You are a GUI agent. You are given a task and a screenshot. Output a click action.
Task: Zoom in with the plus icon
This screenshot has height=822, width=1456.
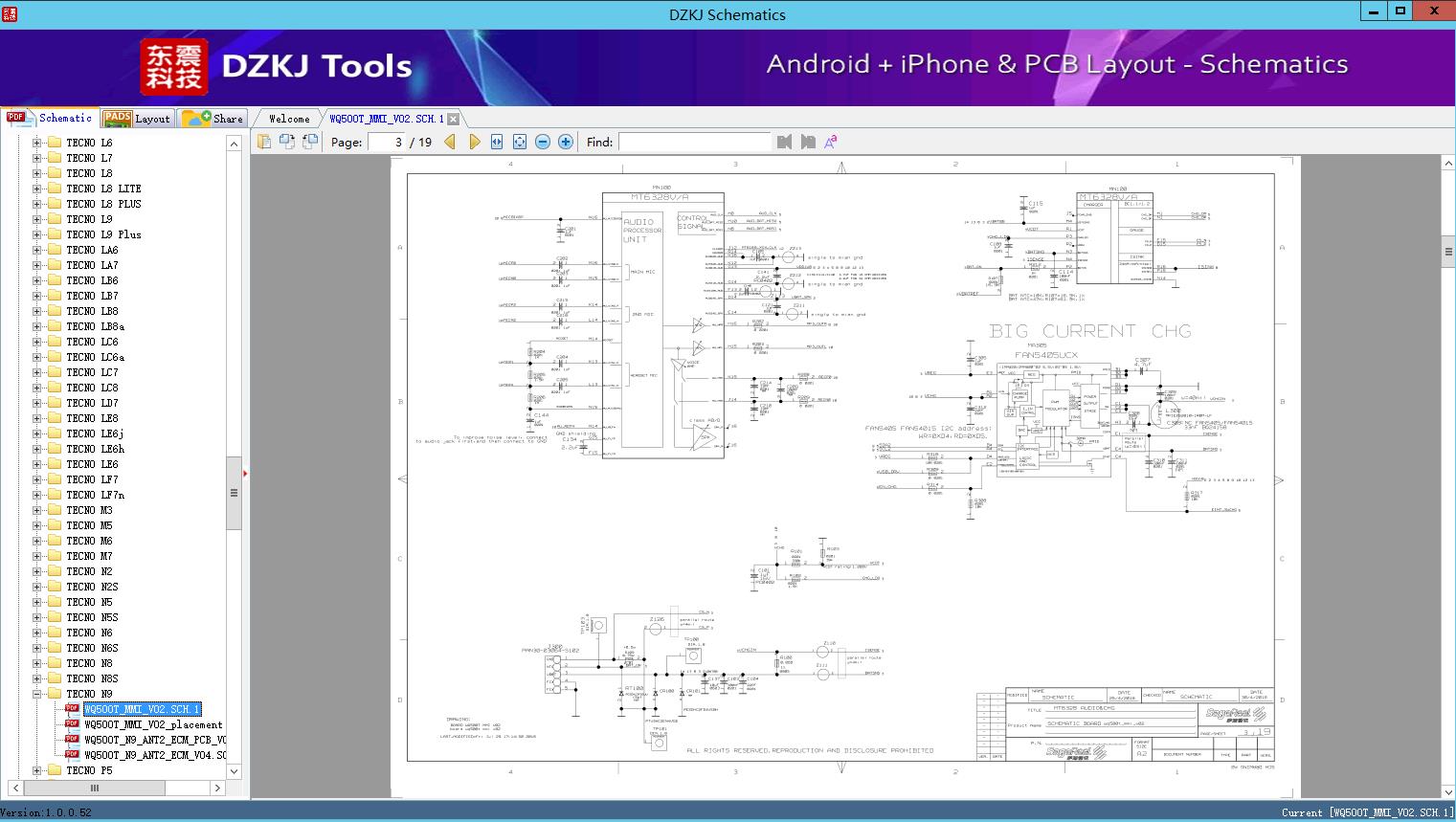point(566,142)
